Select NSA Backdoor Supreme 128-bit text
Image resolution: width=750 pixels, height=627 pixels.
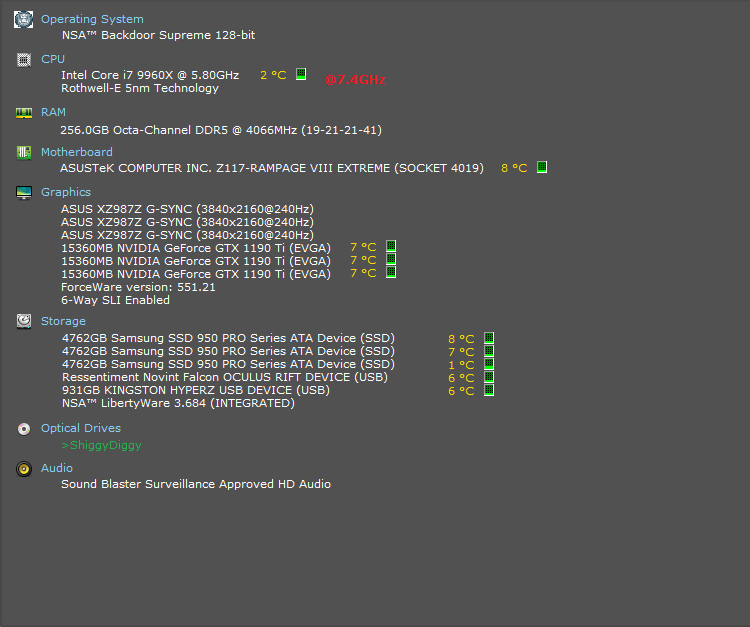coord(158,35)
